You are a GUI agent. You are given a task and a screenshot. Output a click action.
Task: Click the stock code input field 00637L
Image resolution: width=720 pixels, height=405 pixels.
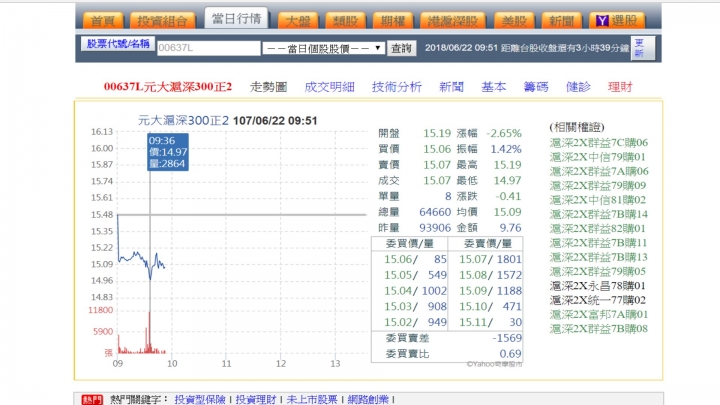(x=208, y=48)
